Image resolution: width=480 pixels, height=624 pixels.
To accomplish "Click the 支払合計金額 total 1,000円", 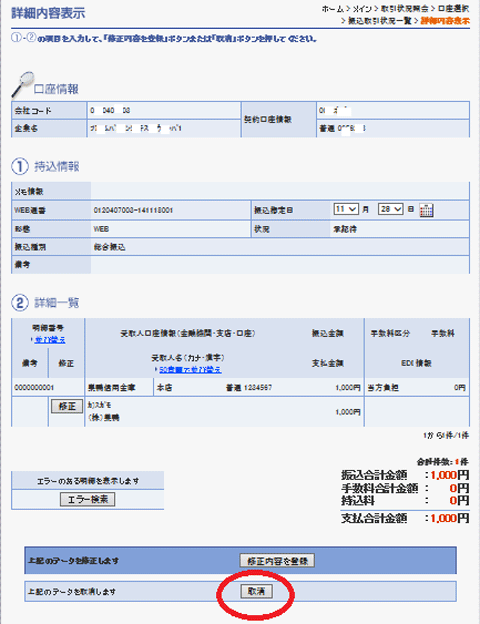I will pyautogui.click(x=450, y=518).
